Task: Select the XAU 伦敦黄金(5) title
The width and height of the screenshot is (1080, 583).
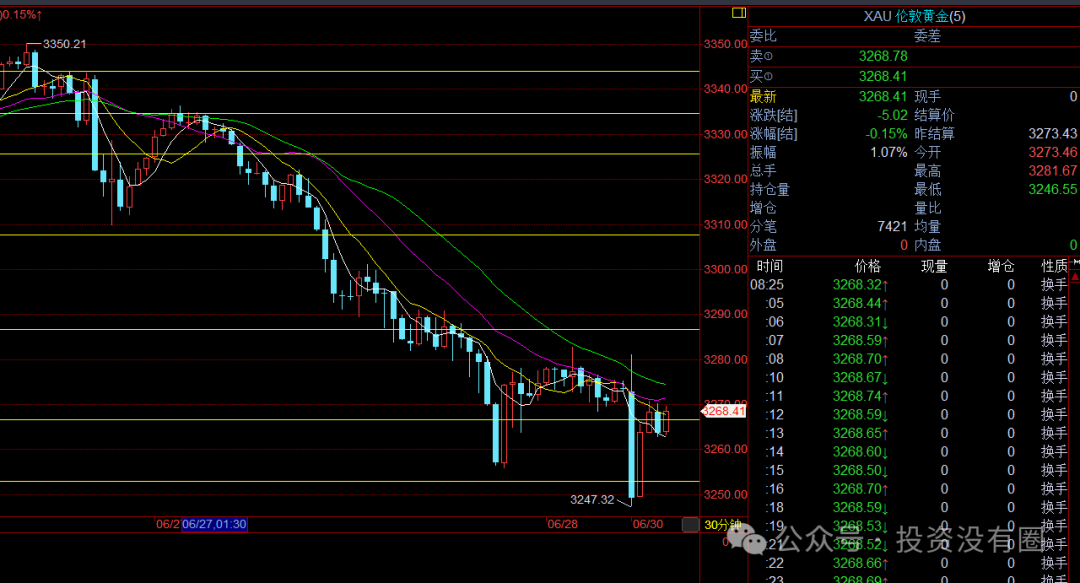Action: click(x=915, y=16)
